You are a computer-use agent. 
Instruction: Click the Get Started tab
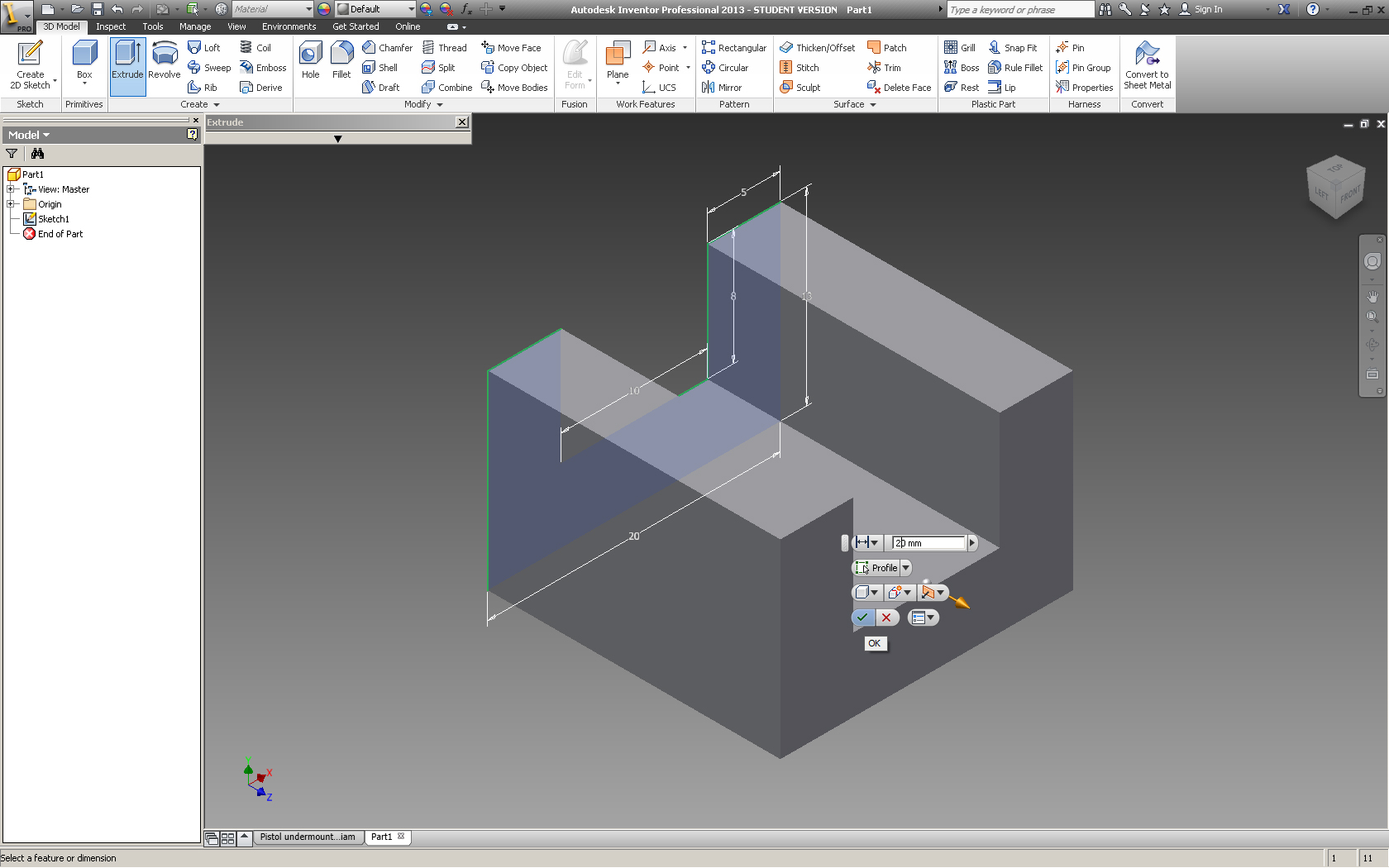pos(356,26)
